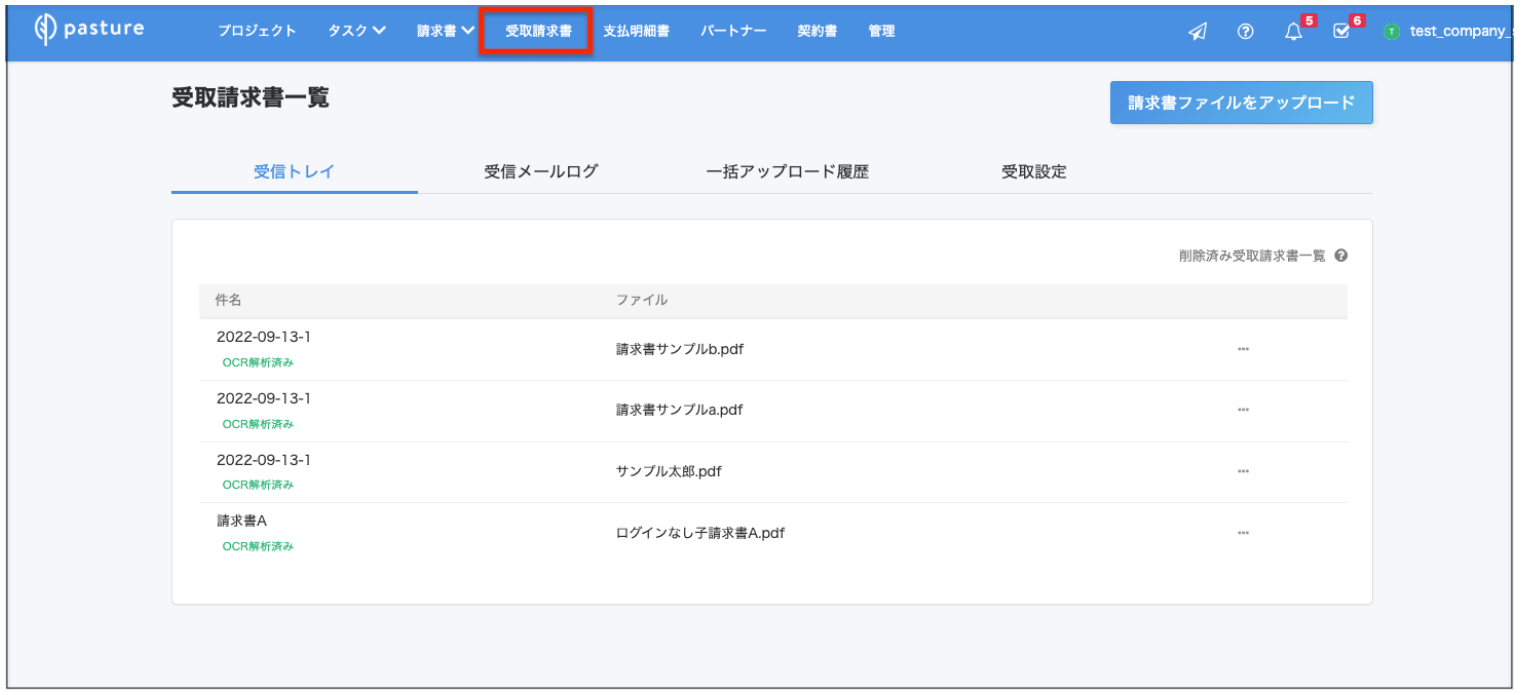Open the checklist tasks icon with badge

(x=1342, y=32)
